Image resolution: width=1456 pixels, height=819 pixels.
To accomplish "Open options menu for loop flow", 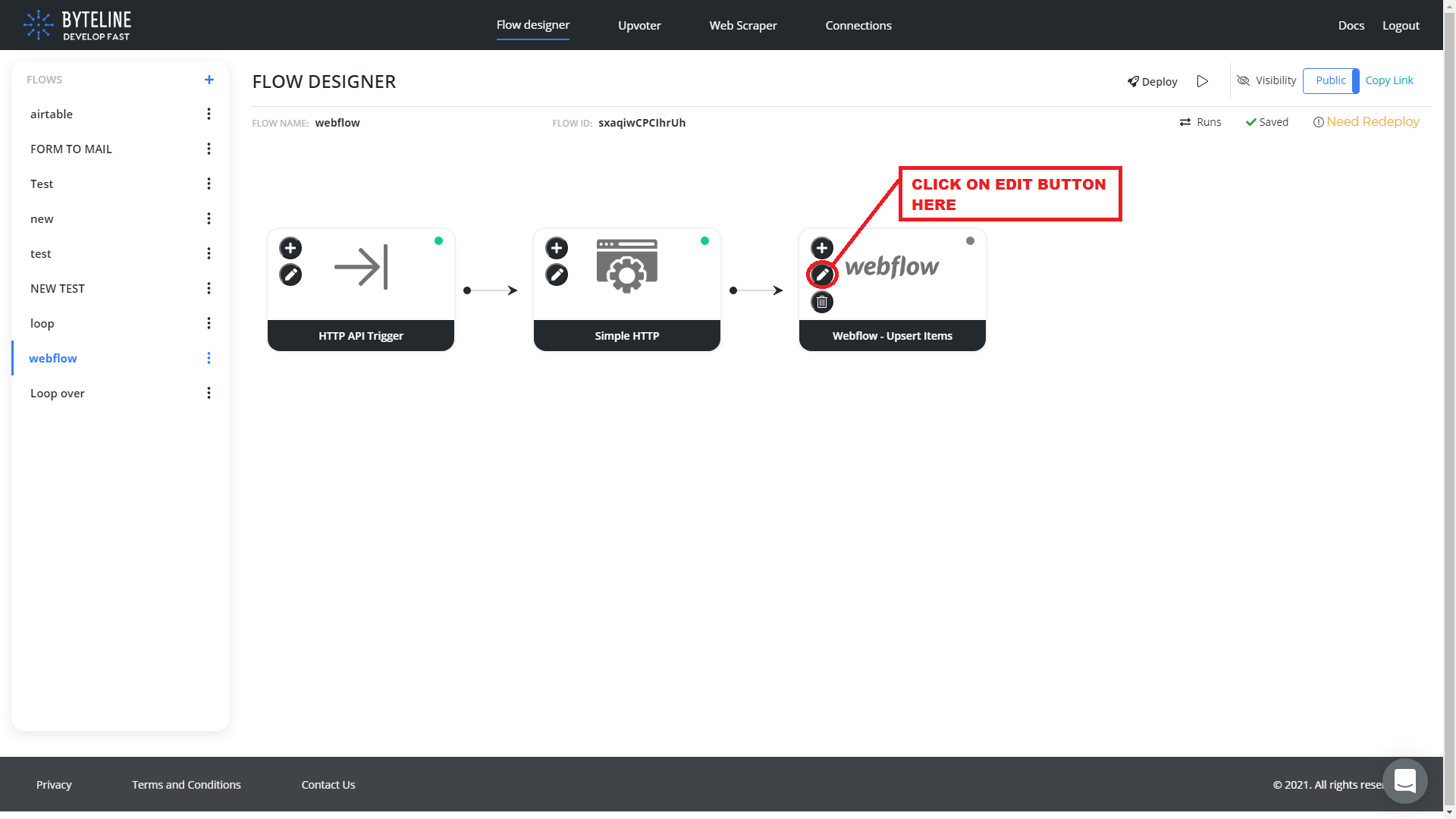I will (209, 323).
